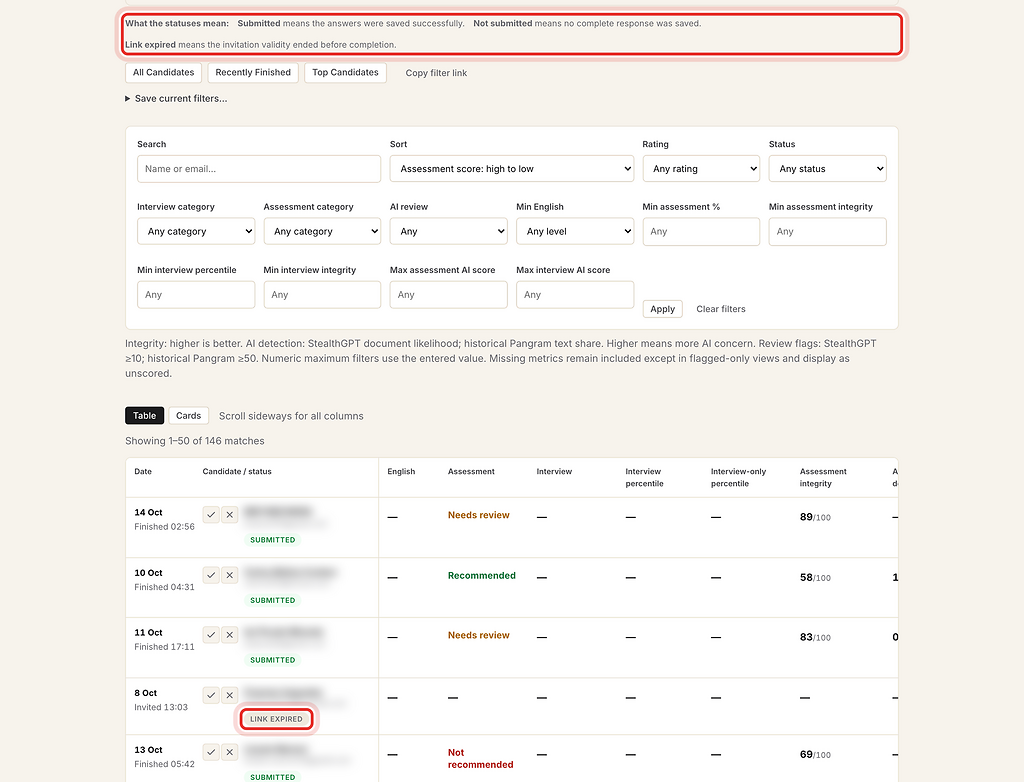Click the English column header
This screenshot has height=782, width=1024.
click(401, 472)
